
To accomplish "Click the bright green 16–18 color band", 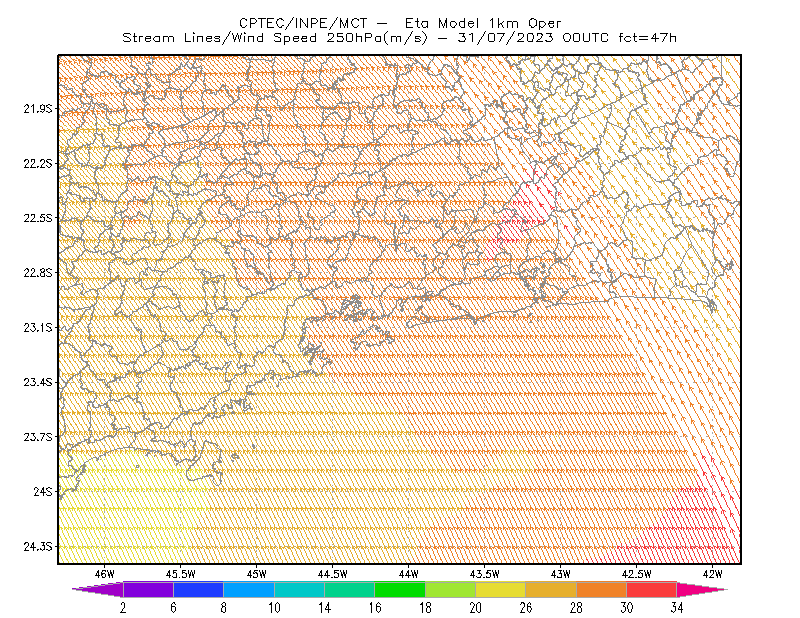I will 399,589.
